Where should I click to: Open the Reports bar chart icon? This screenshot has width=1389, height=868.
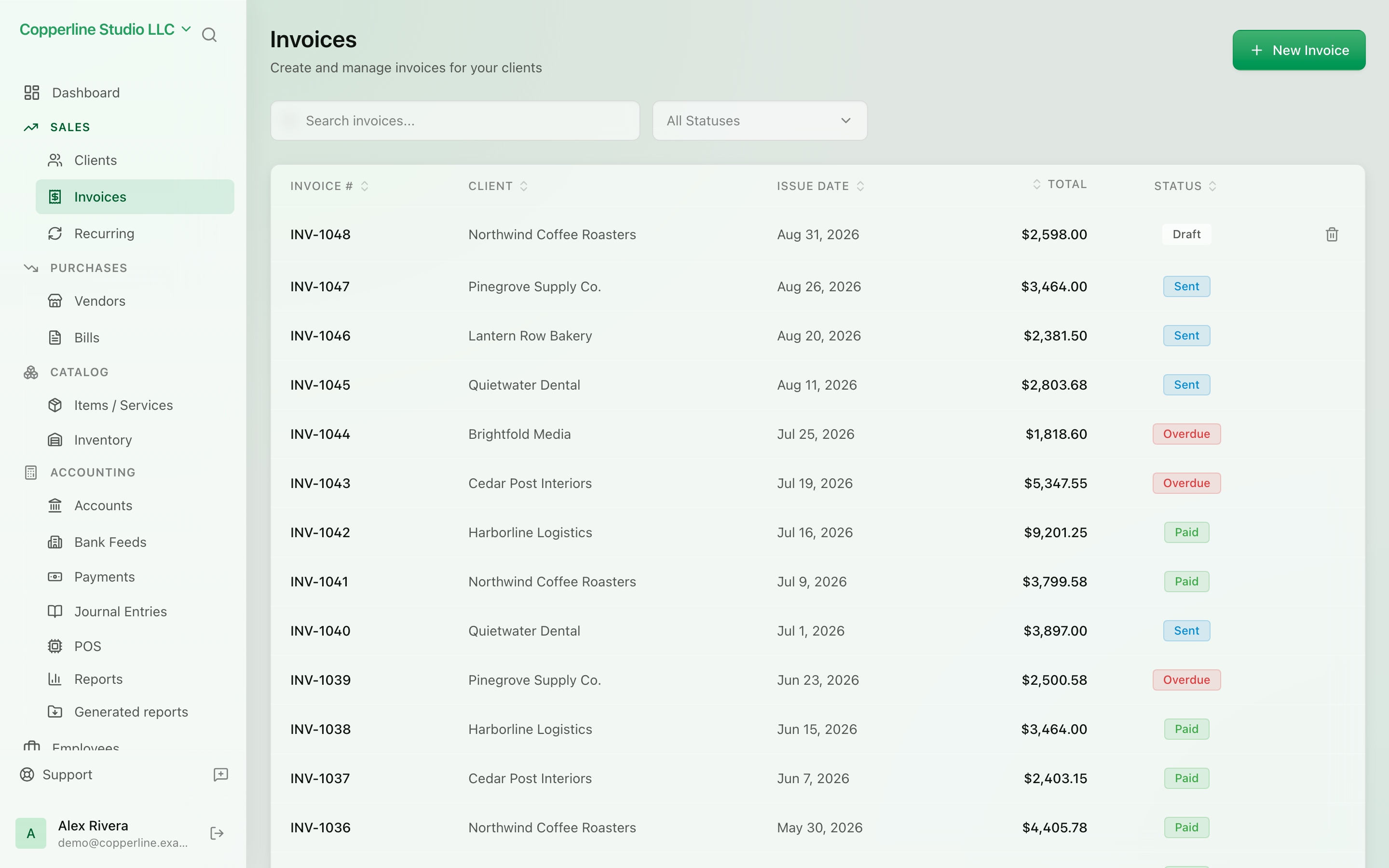[55, 679]
